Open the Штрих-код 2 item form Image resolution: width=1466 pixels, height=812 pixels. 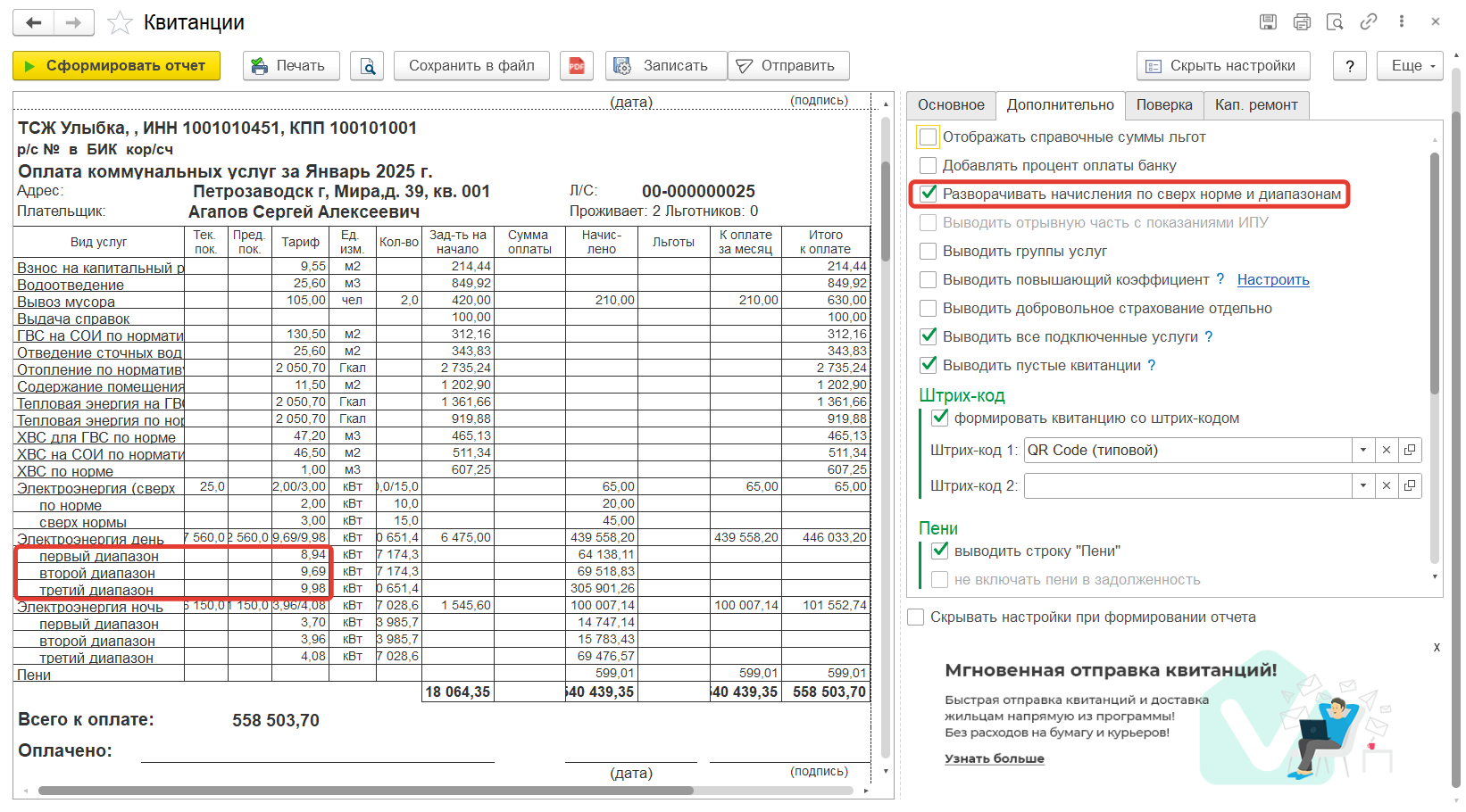tap(1410, 486)
